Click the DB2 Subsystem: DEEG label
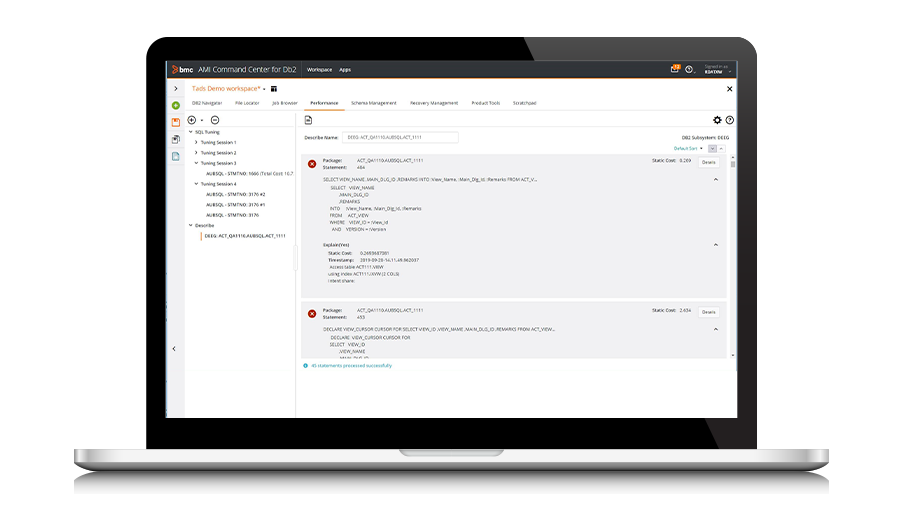 coord(705,138)
